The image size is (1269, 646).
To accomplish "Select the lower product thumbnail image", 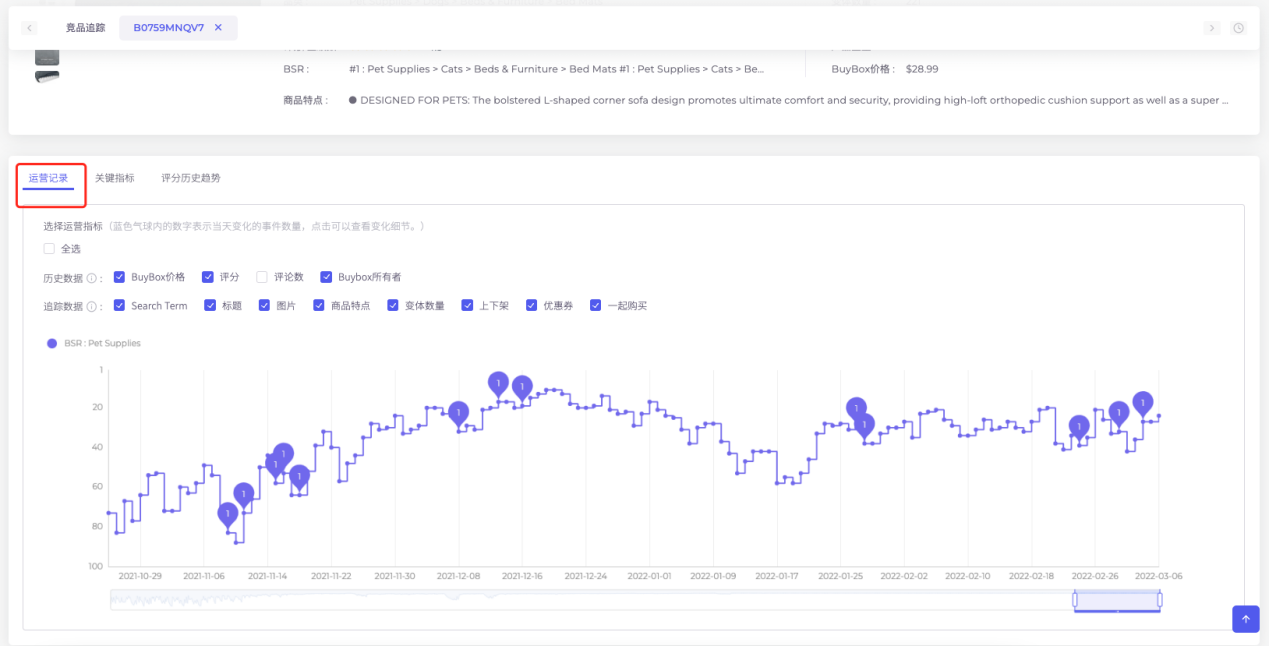I will click(47, 77).
